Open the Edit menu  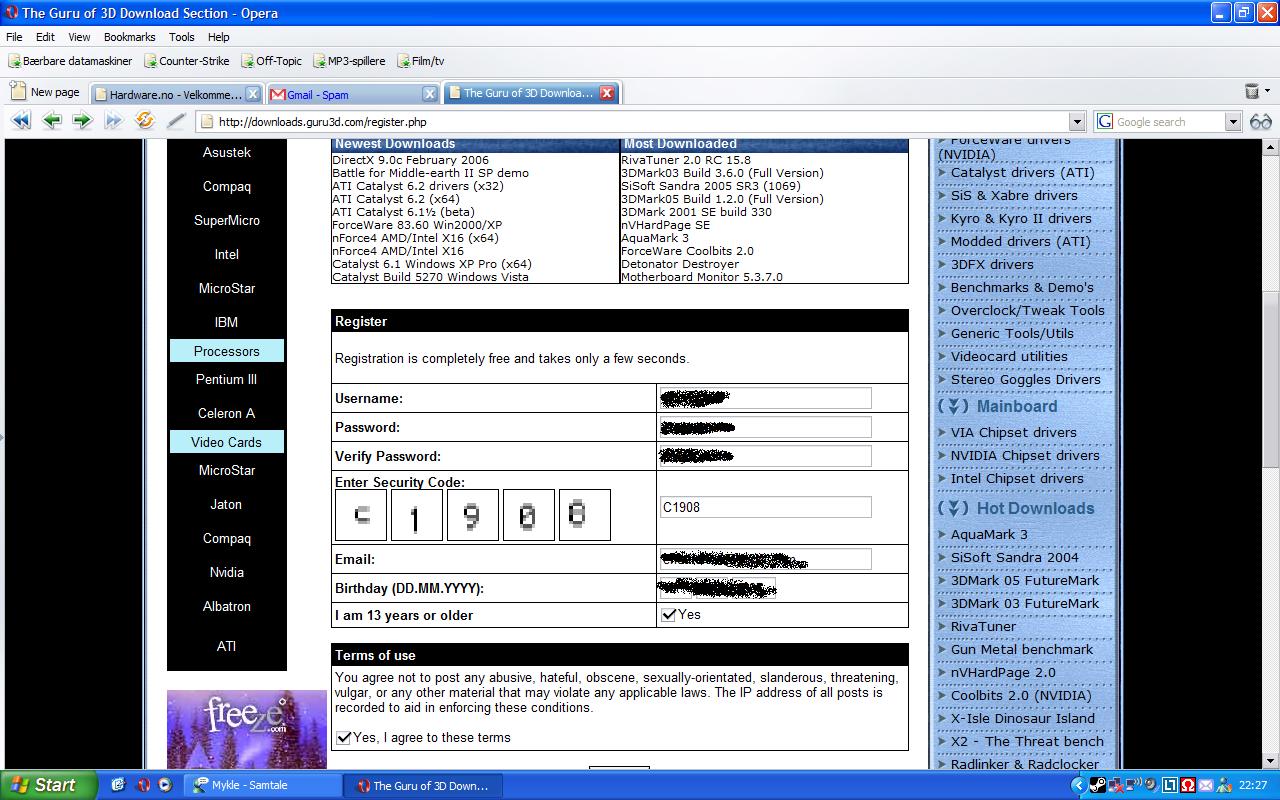(45, 37)
